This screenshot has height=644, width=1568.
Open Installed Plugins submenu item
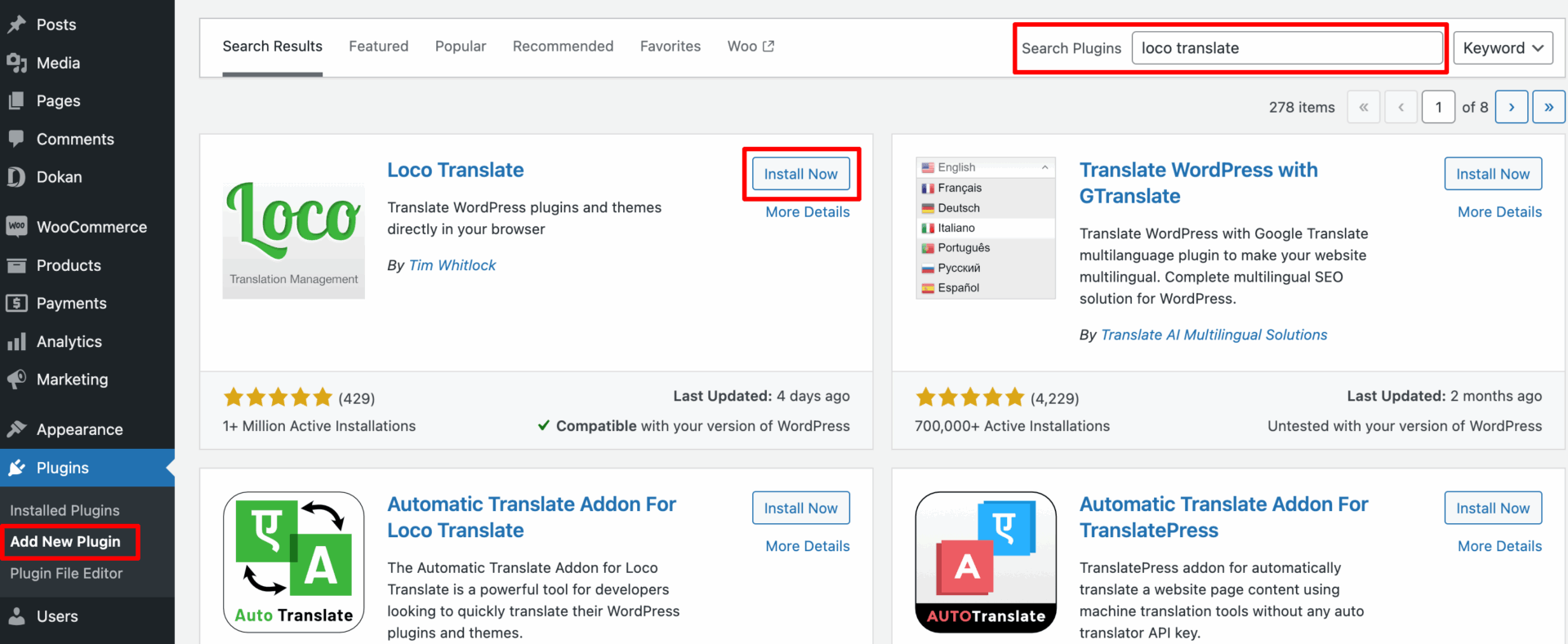(65, 510)
